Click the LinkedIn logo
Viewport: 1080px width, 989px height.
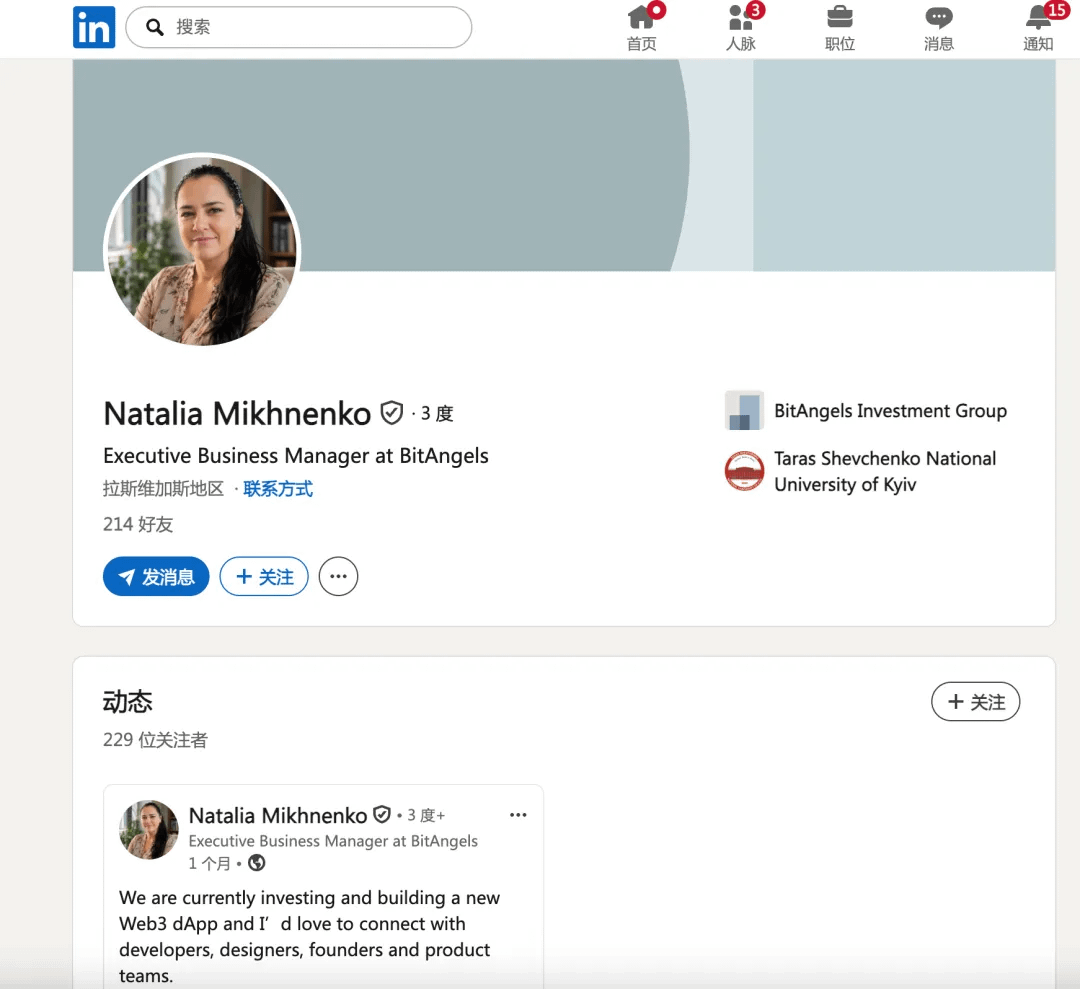coord(94,28)
